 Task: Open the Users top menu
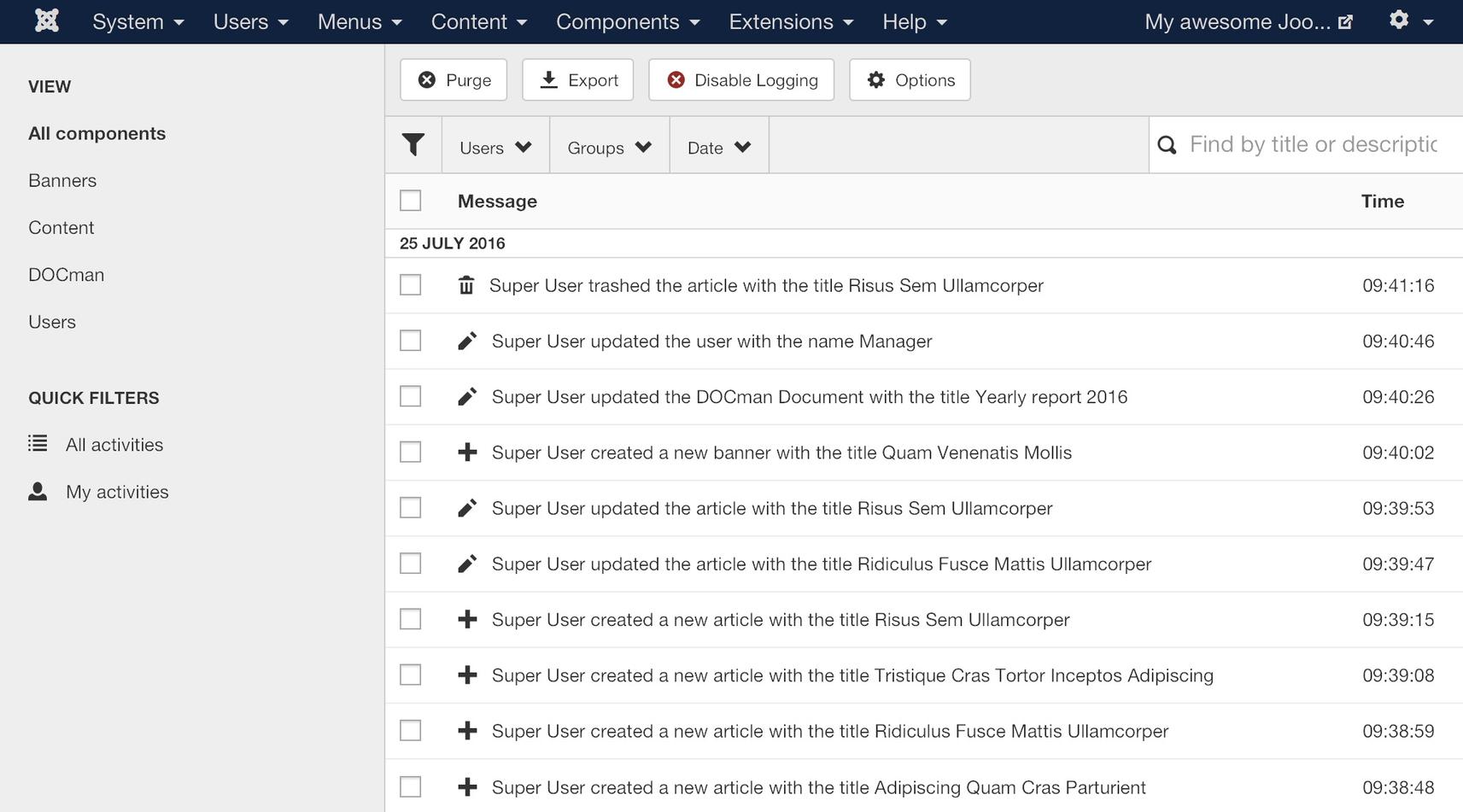(250, 21)
